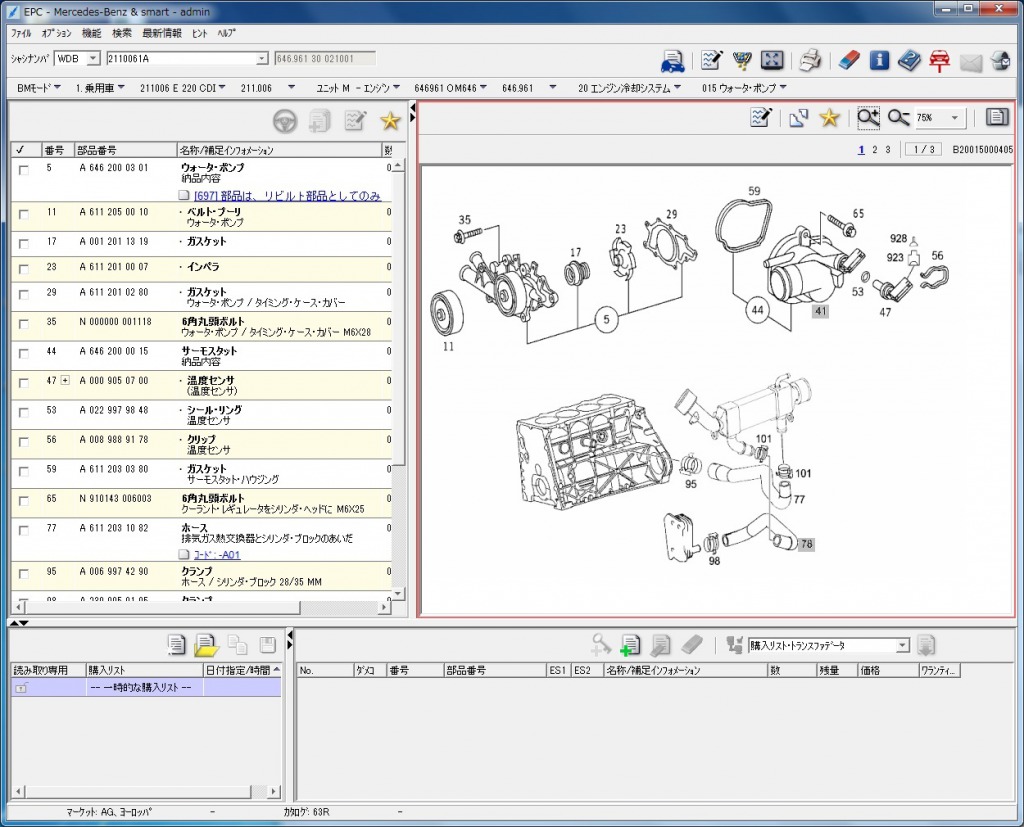Viewport: 1024px width, 827px height.
Task: Click the favorites star above the parts list
Action: coord(390,121)
